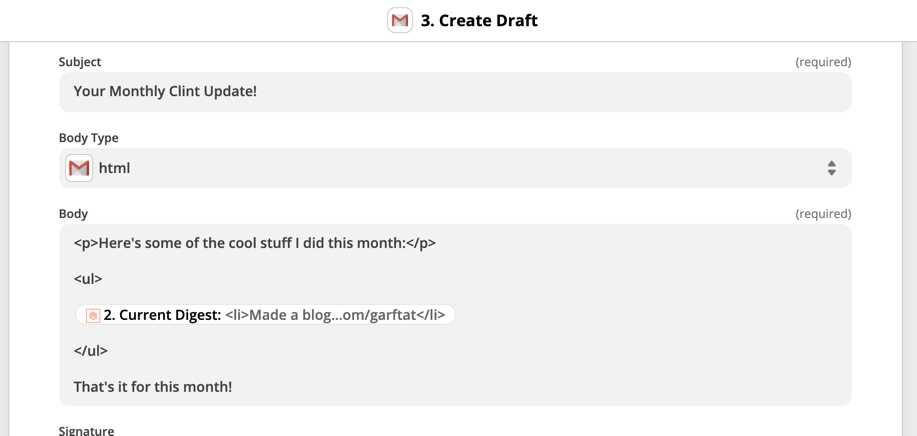Viewport: 917px width, 436px height.
Task: Open the html Body Type dropdown
Action: click(455, 168)
